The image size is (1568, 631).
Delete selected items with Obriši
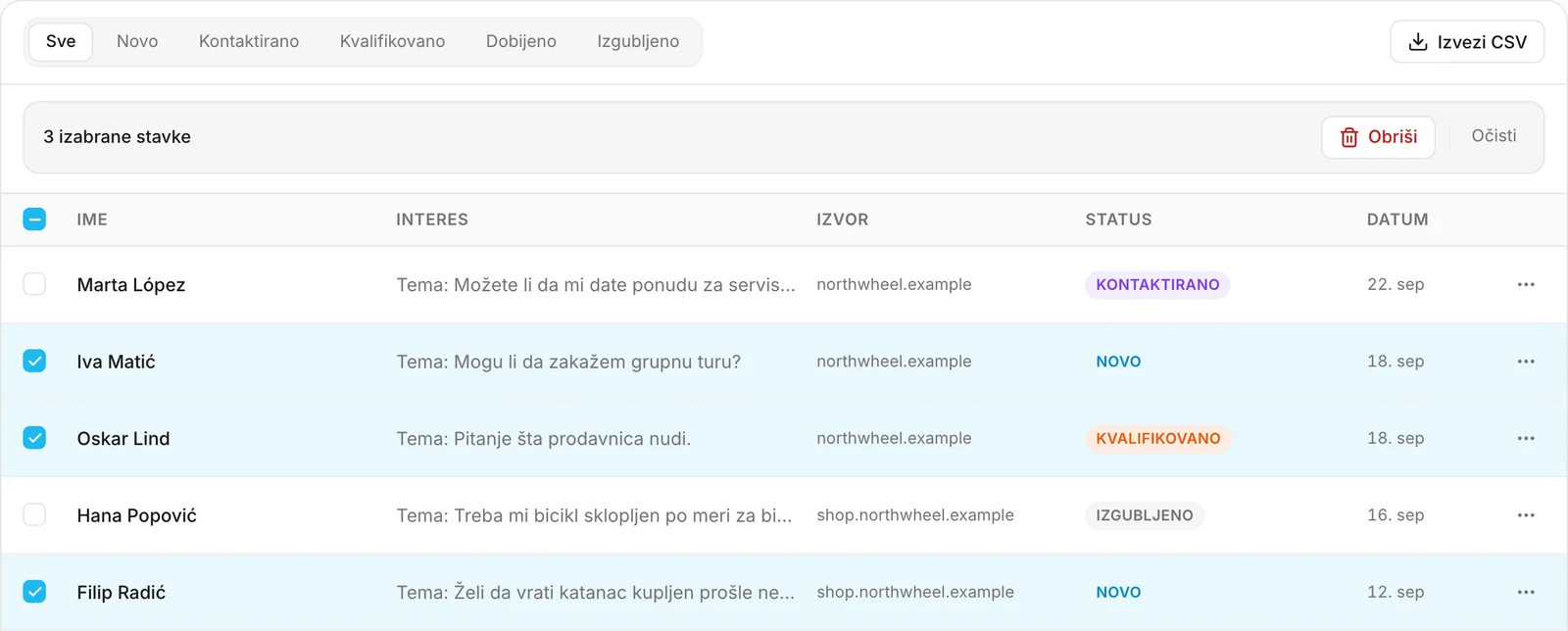(x=1378, y=137)
